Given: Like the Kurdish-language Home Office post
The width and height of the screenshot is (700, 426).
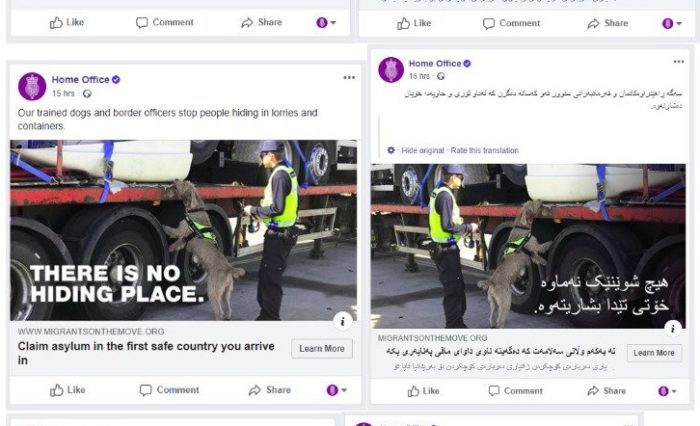Looking at the screenshot, I should [x=423, y=391].
